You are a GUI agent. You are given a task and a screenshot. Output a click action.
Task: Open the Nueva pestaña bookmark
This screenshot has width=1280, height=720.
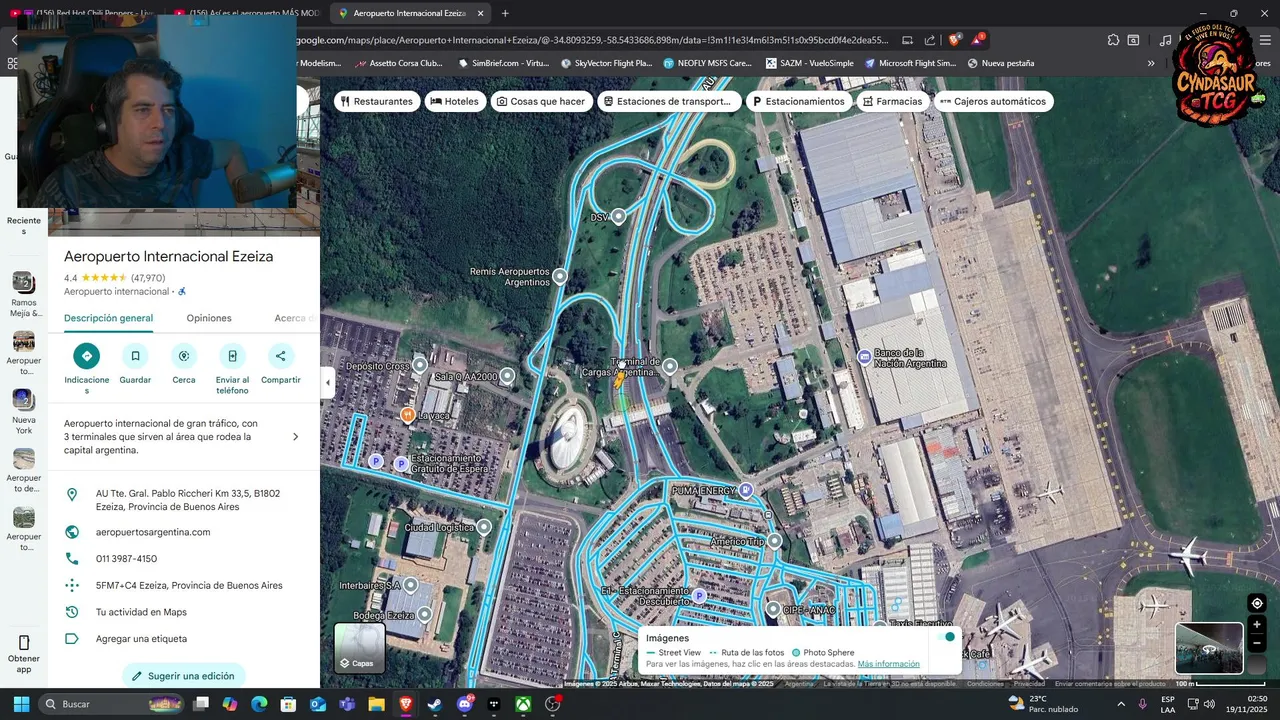[999, 63]
